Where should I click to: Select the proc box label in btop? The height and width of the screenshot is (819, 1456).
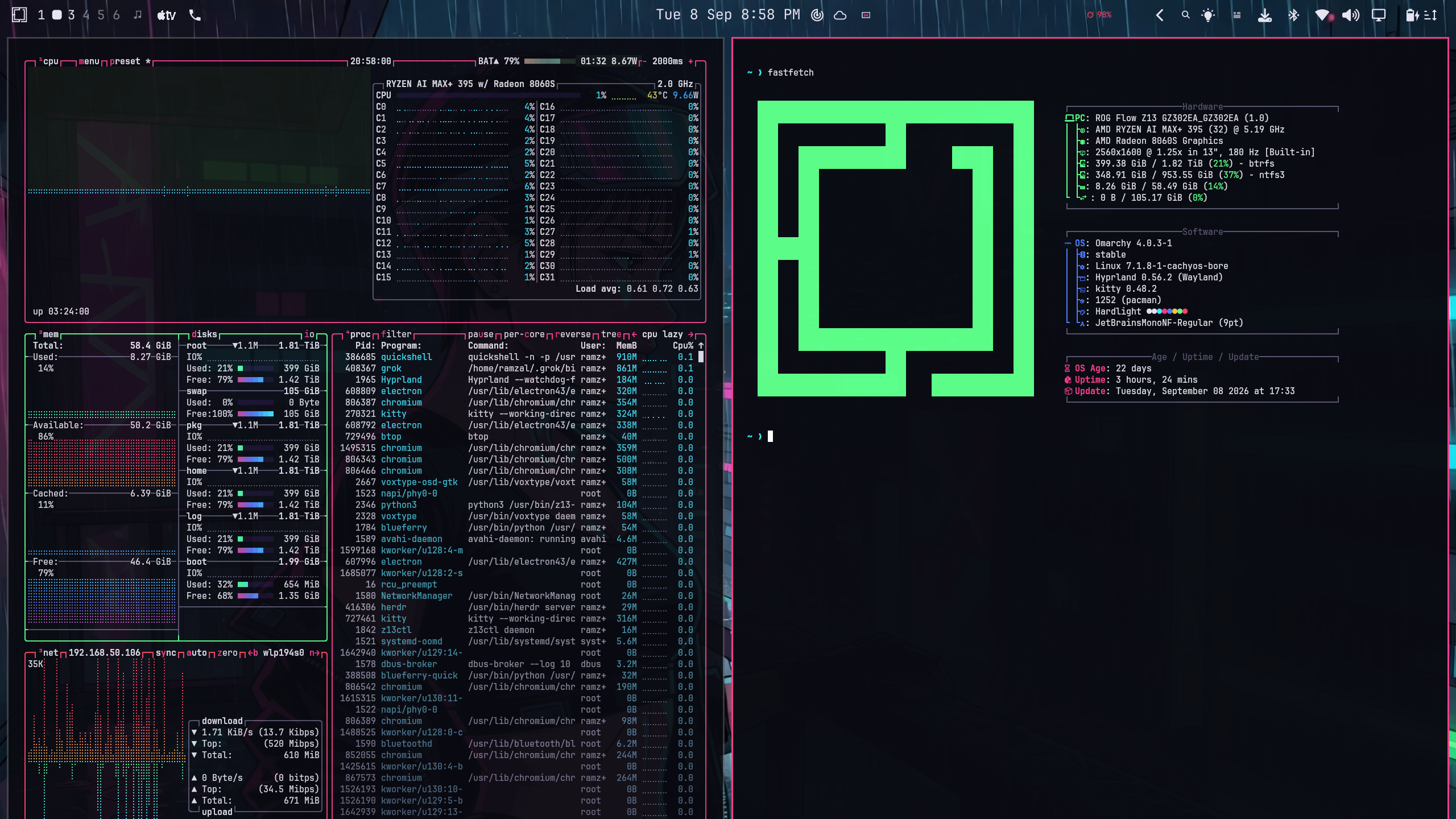(x=358, y=334)
